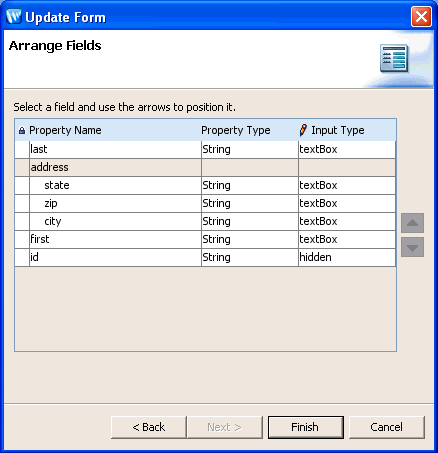
Task: Click the String cell in 'first' row
Action: pyautogui.click(x=250, y=239)
